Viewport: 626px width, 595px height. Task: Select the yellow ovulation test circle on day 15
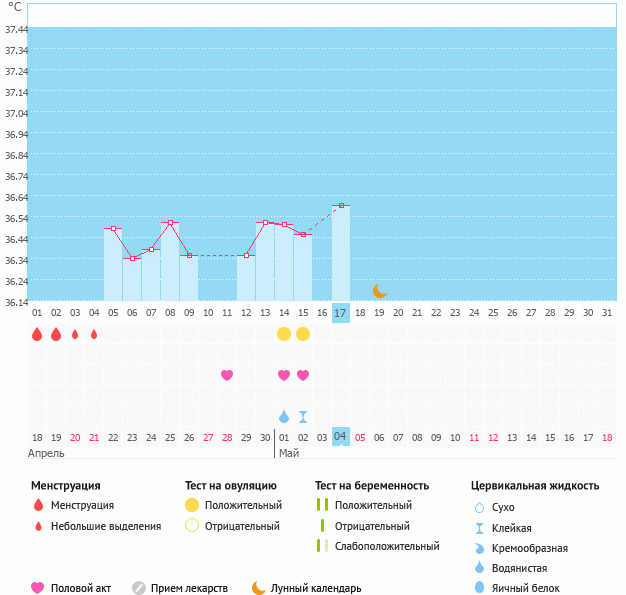[x=303, y=334]
